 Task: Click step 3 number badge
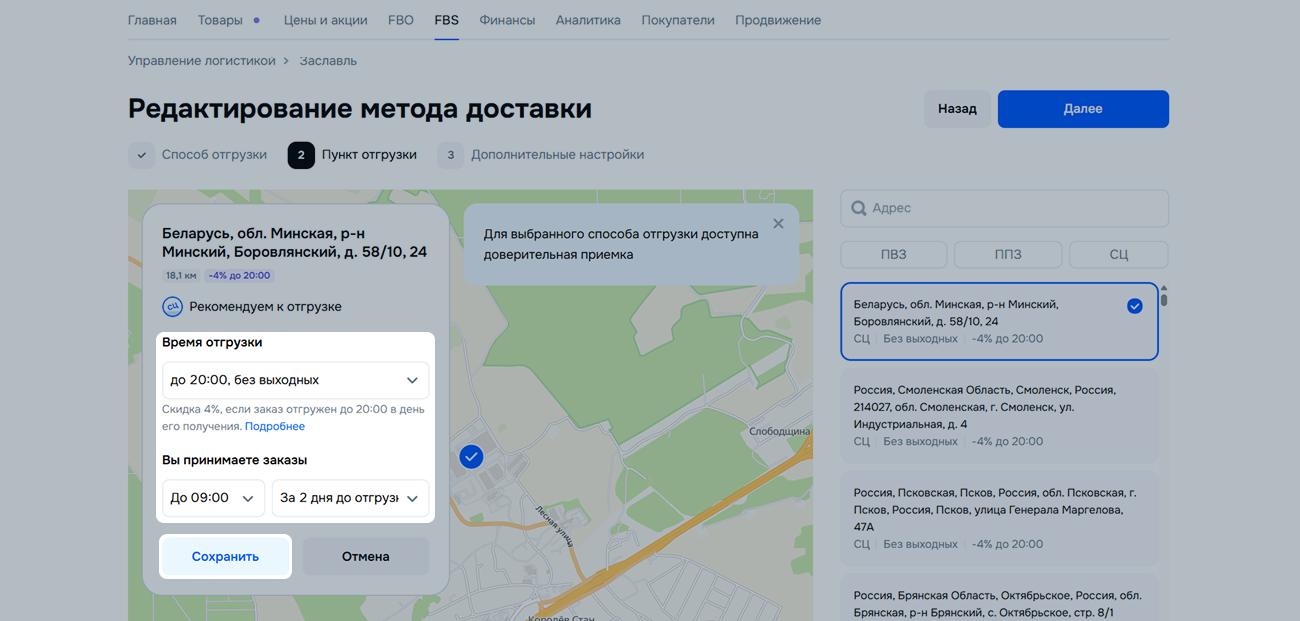[x=451, y=155]
